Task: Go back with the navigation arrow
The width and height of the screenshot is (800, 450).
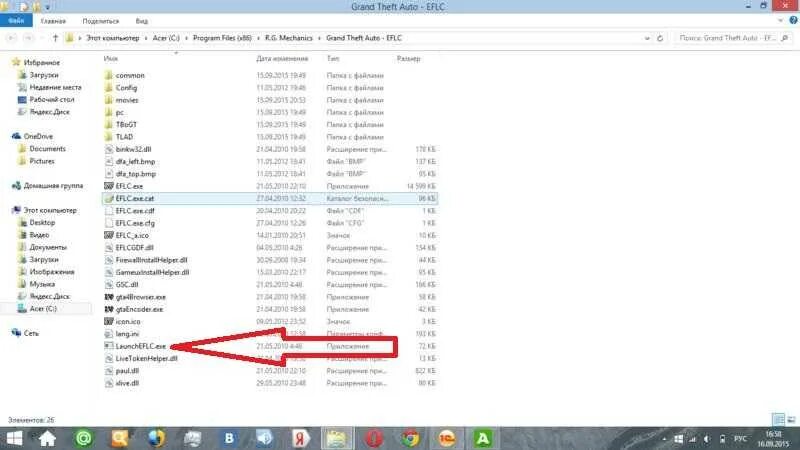Action: [12, 38]
